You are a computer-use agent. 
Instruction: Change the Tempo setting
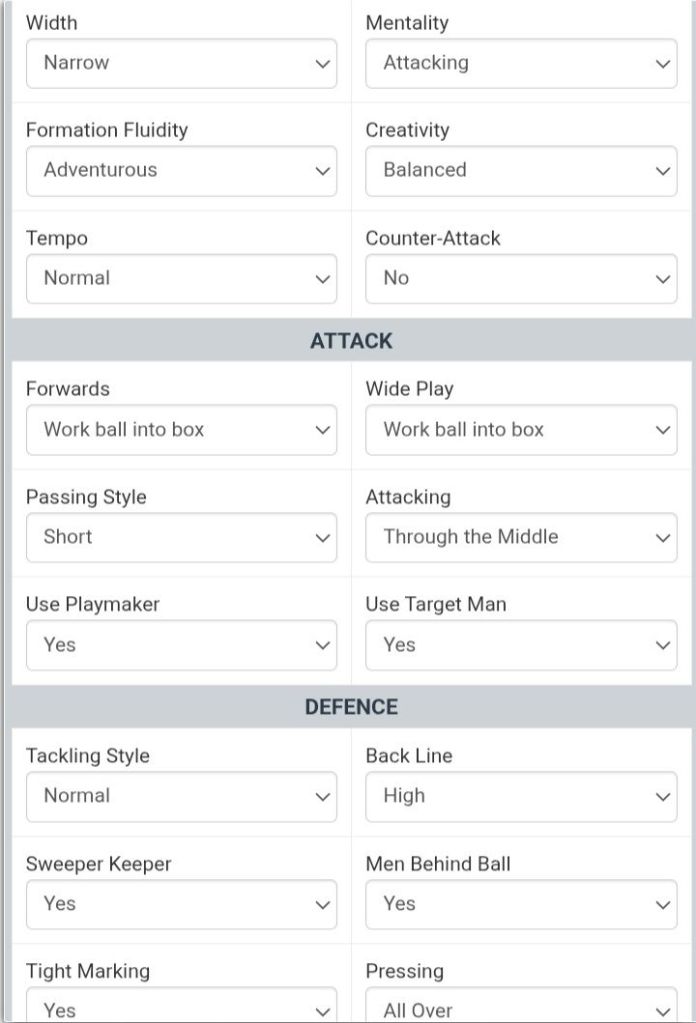[181, 278]
